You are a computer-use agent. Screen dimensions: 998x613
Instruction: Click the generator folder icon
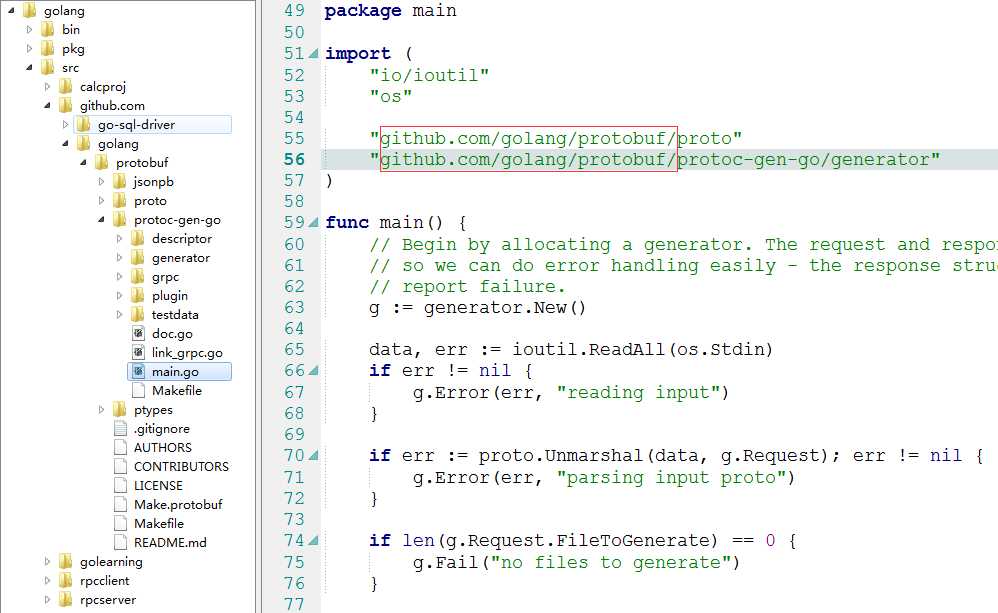coord(137,258)
